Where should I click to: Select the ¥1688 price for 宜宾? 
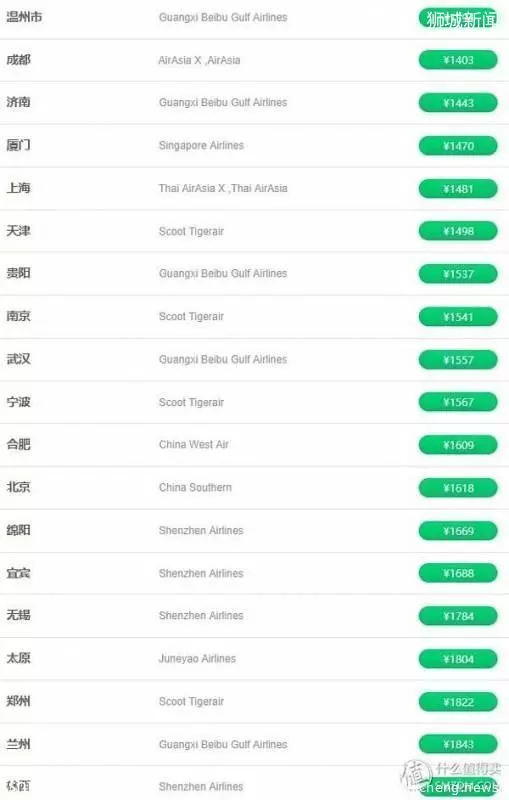[458, 573]
